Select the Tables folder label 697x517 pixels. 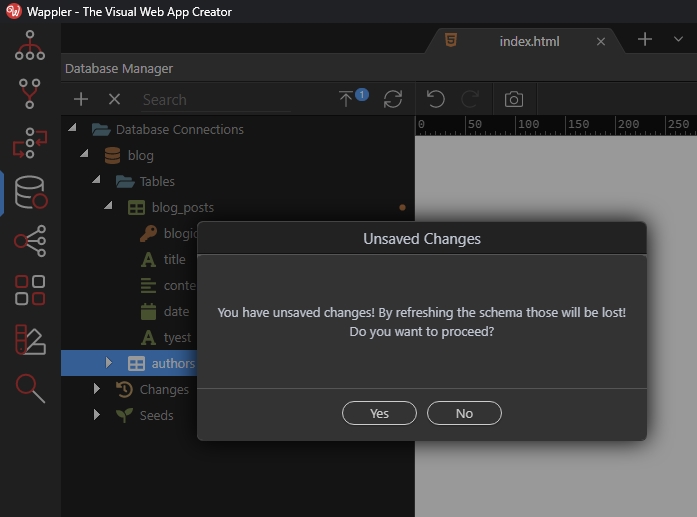[x=157, y=181]
